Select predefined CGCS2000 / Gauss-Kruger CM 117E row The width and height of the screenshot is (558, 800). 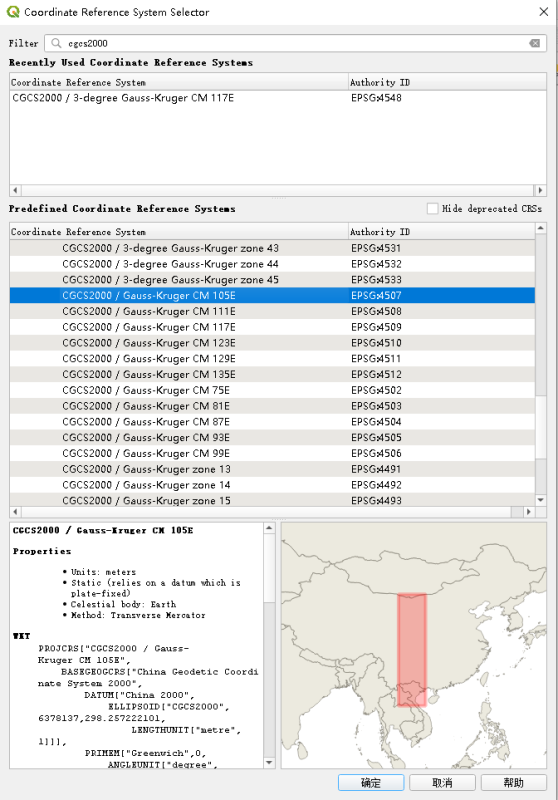coord(272,327)
